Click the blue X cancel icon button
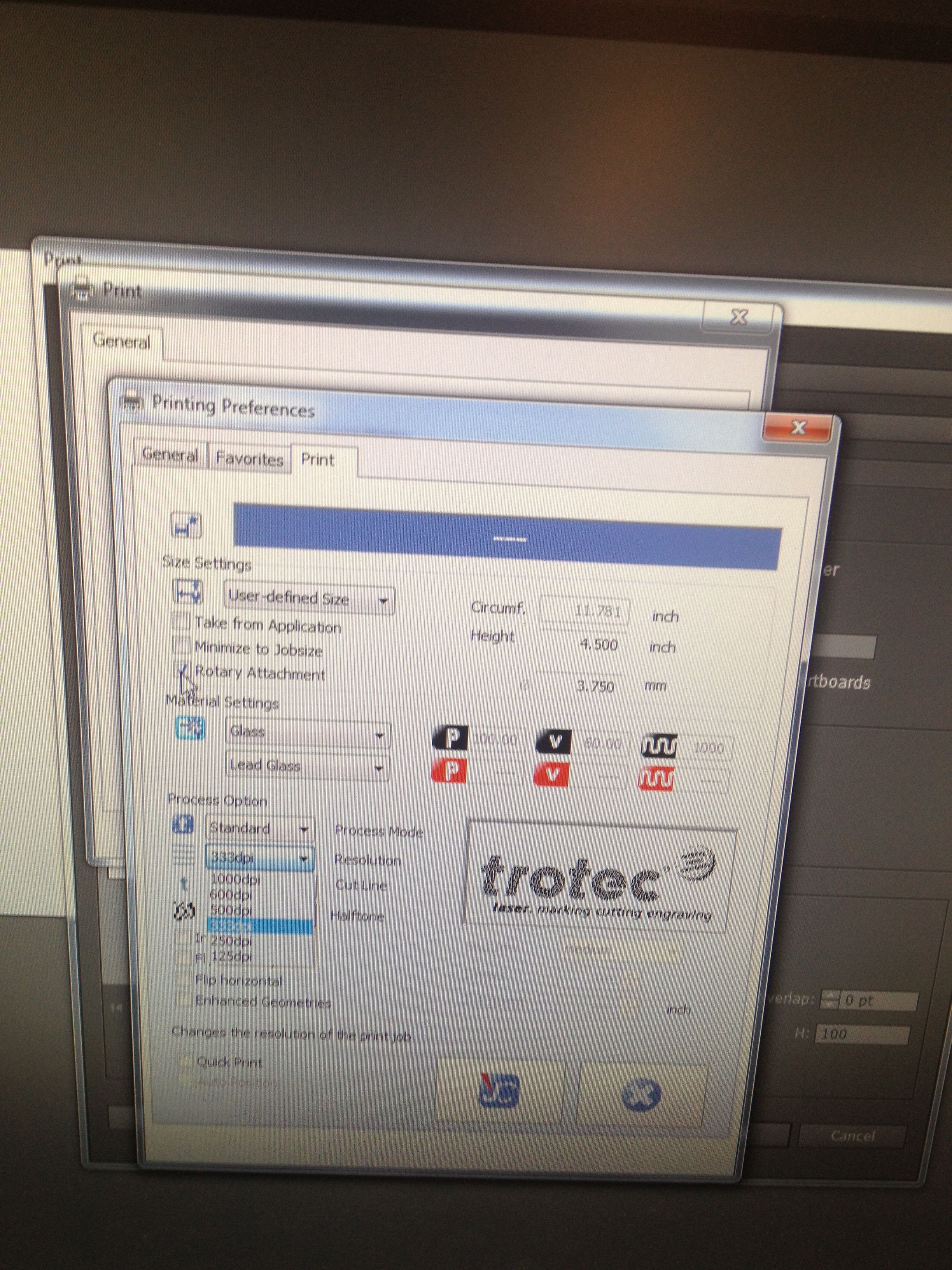952x1270 pixels. pos(641,1095)
